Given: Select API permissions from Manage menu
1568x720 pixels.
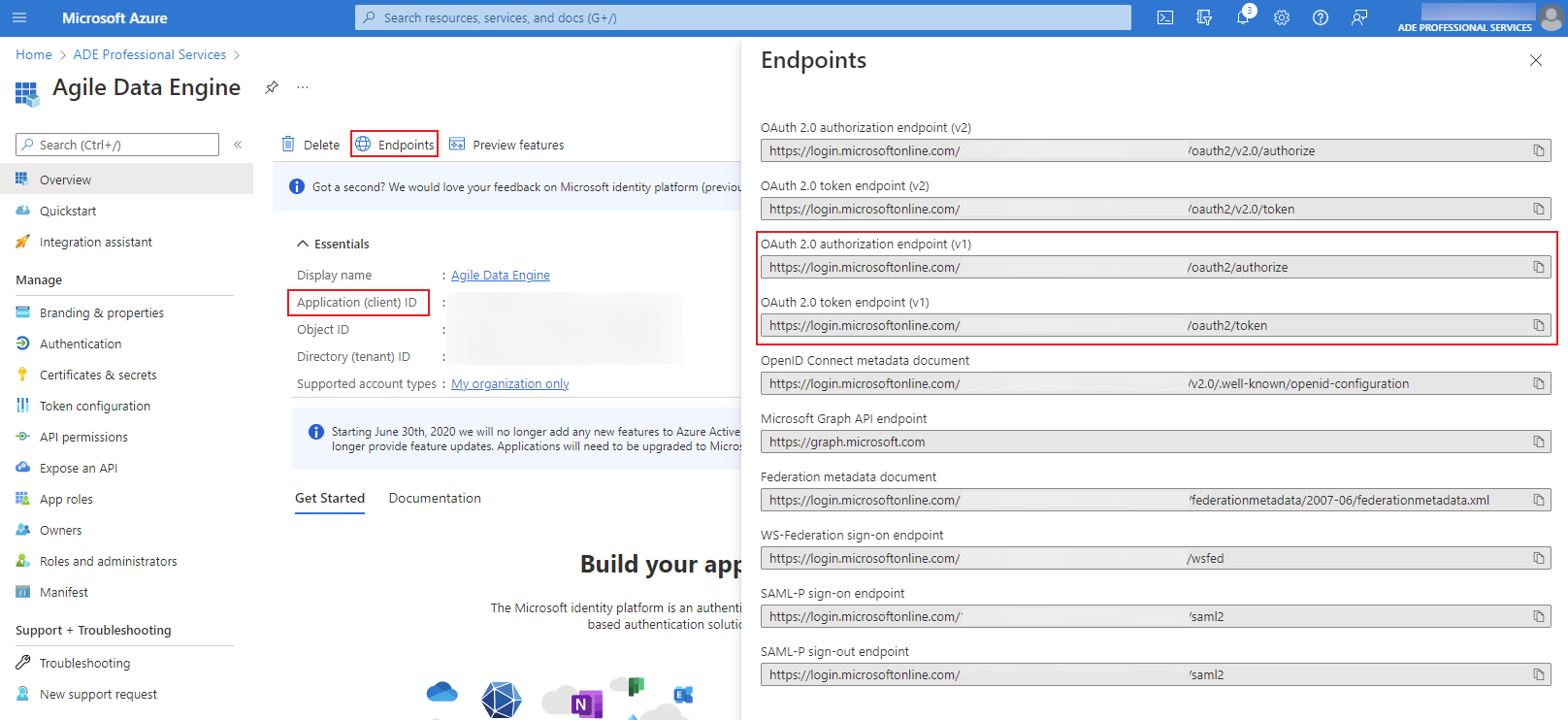Looking at the screenshot, I should [x=83, y=437].
